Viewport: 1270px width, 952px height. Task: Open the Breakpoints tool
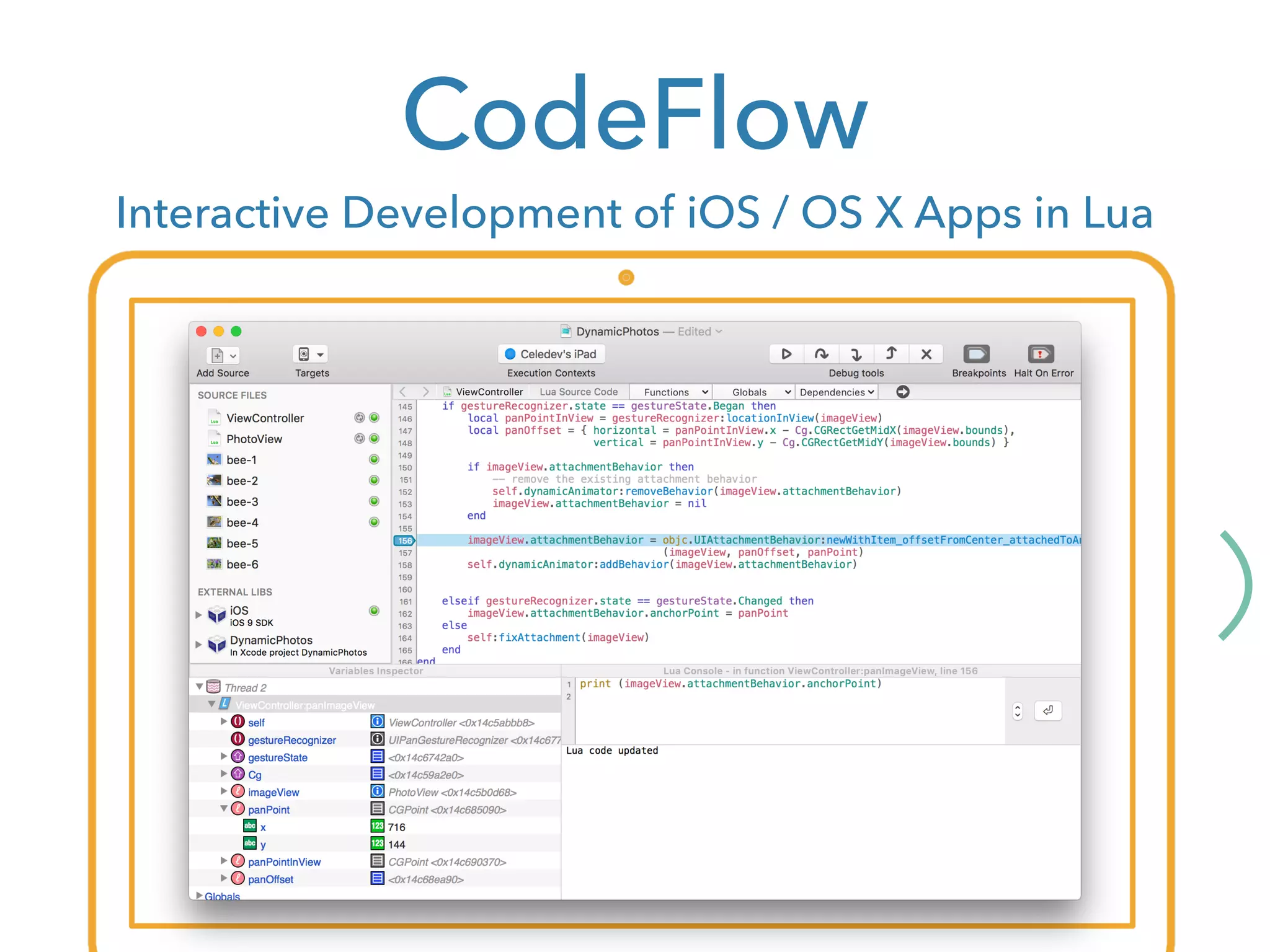[x=976, y=355]
